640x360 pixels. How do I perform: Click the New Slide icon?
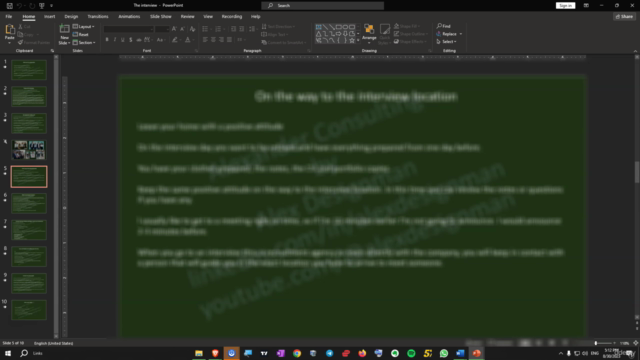[x=64, y=29]
